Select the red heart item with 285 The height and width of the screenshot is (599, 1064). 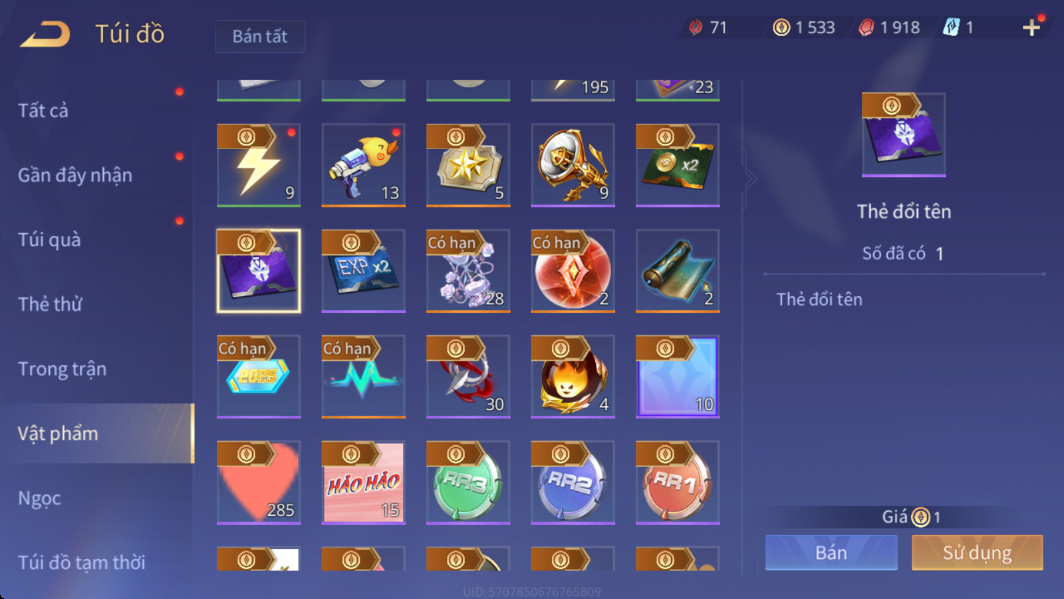point(259,482)
